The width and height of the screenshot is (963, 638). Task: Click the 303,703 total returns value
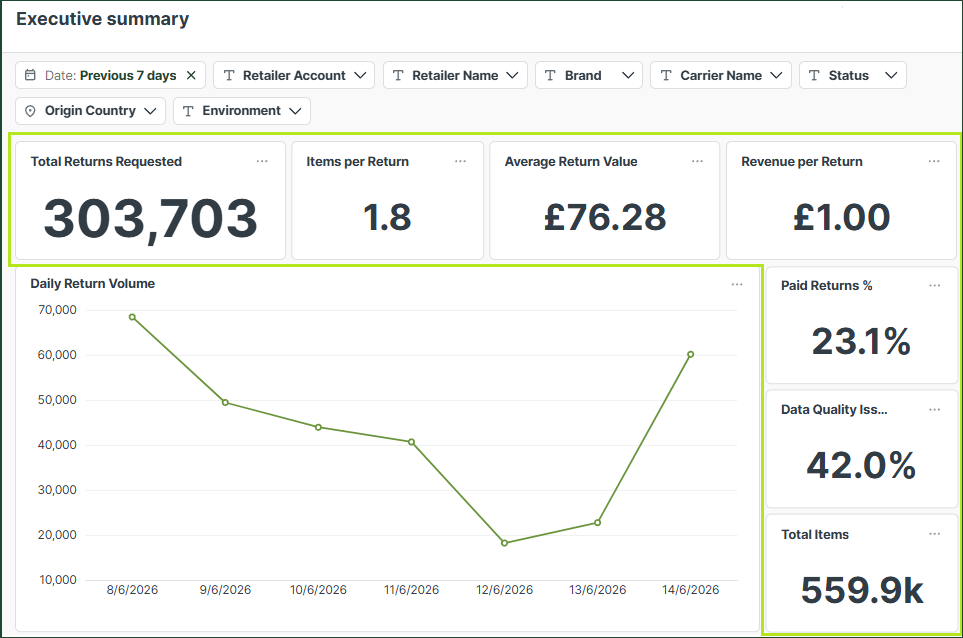150,219
